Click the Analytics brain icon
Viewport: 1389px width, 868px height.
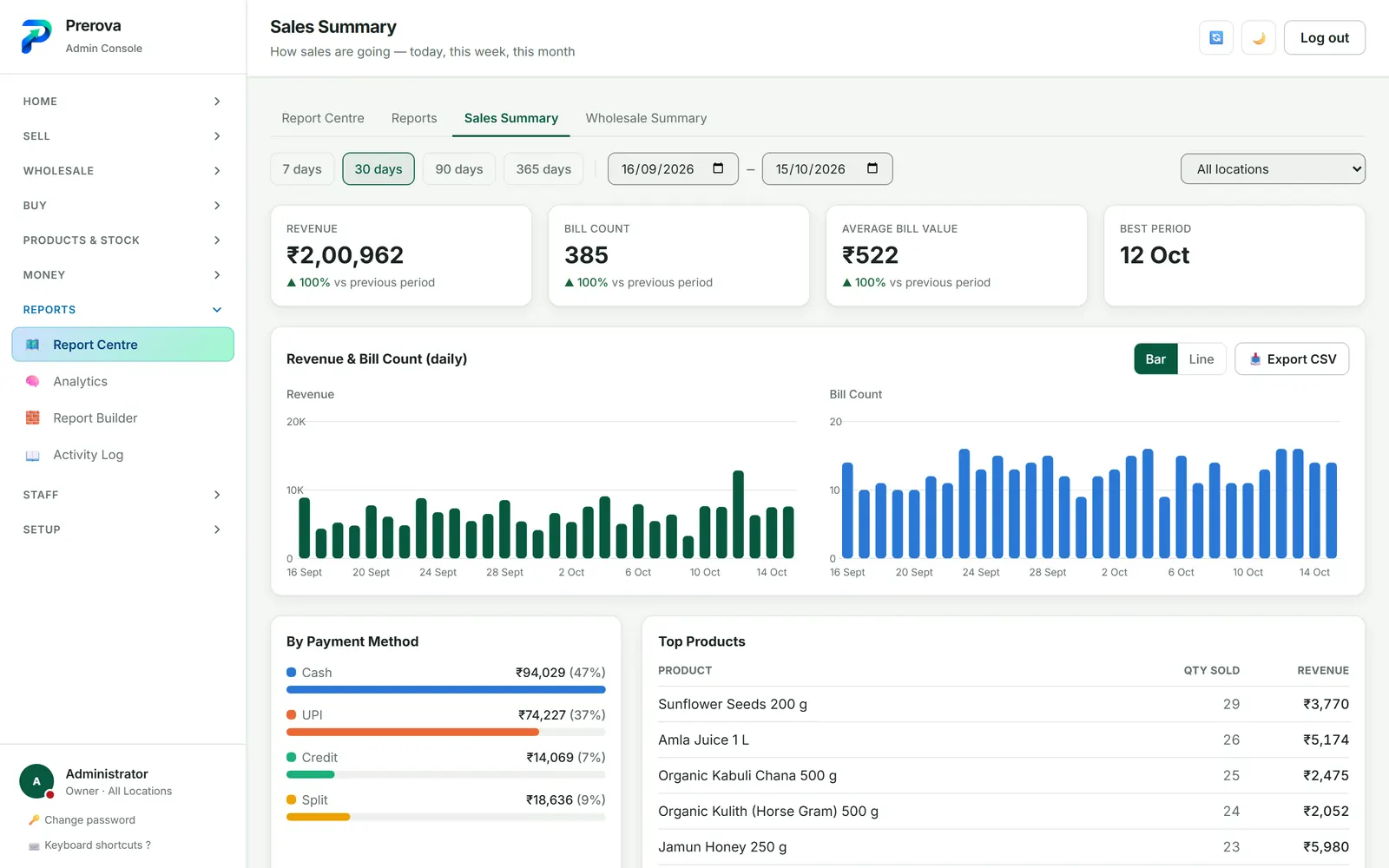click(33, 381)
